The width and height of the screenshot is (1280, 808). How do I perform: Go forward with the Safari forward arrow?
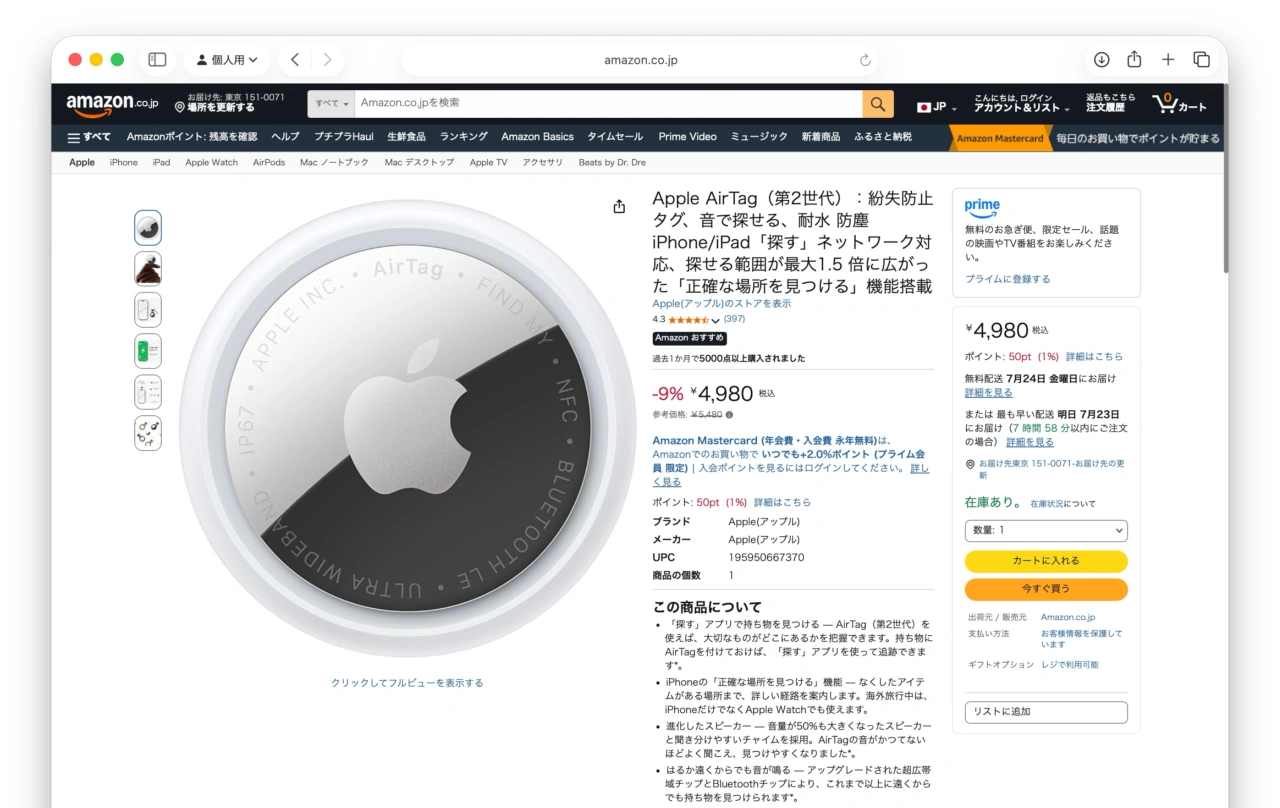(x=327, y=60)
